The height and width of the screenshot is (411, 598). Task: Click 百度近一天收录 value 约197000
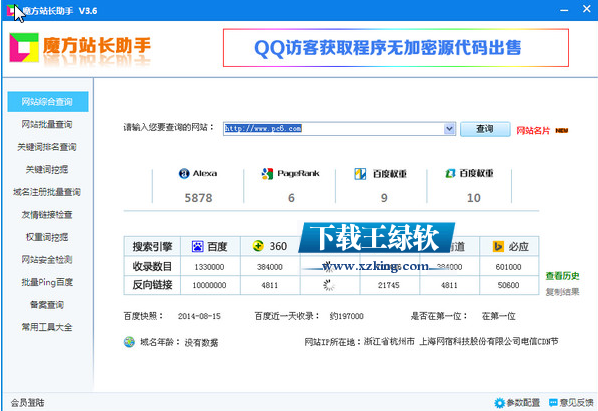pyautogui.click(x=346, y=316)
